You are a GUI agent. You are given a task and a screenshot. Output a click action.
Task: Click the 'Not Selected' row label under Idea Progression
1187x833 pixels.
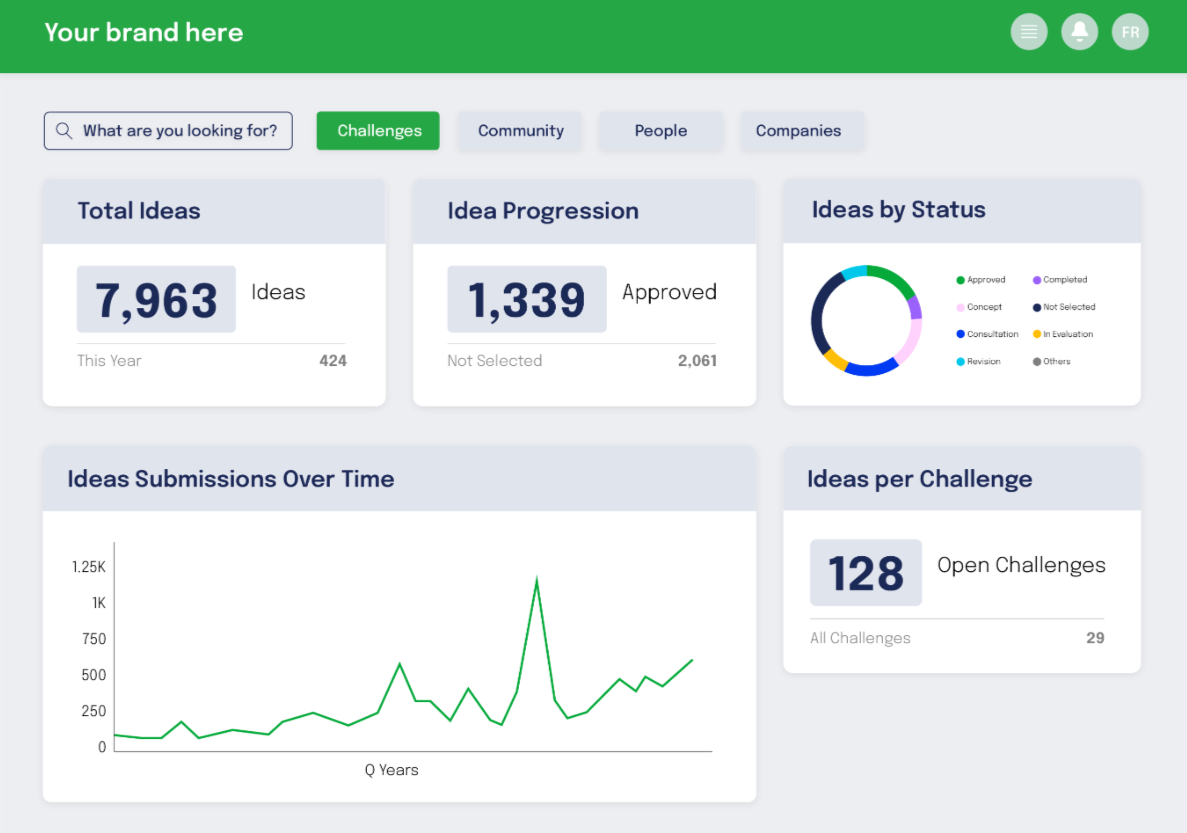[494, 361]
